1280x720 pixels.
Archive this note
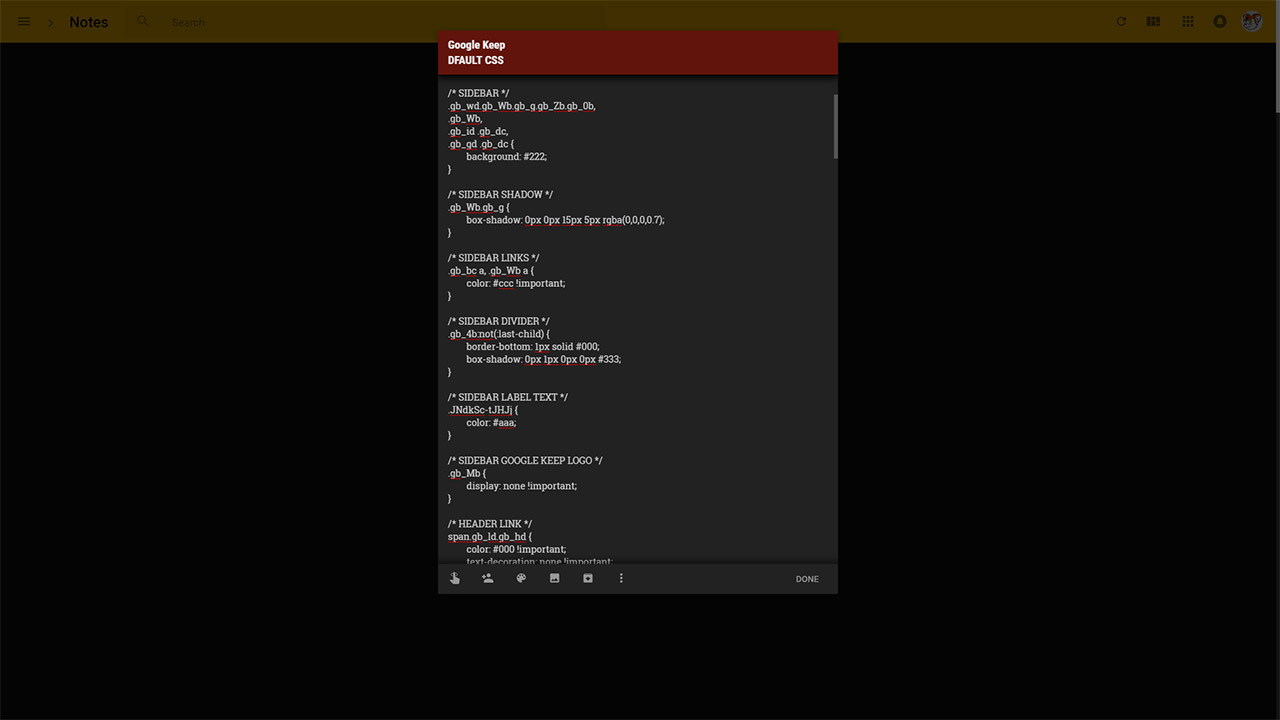pos(588,578)
